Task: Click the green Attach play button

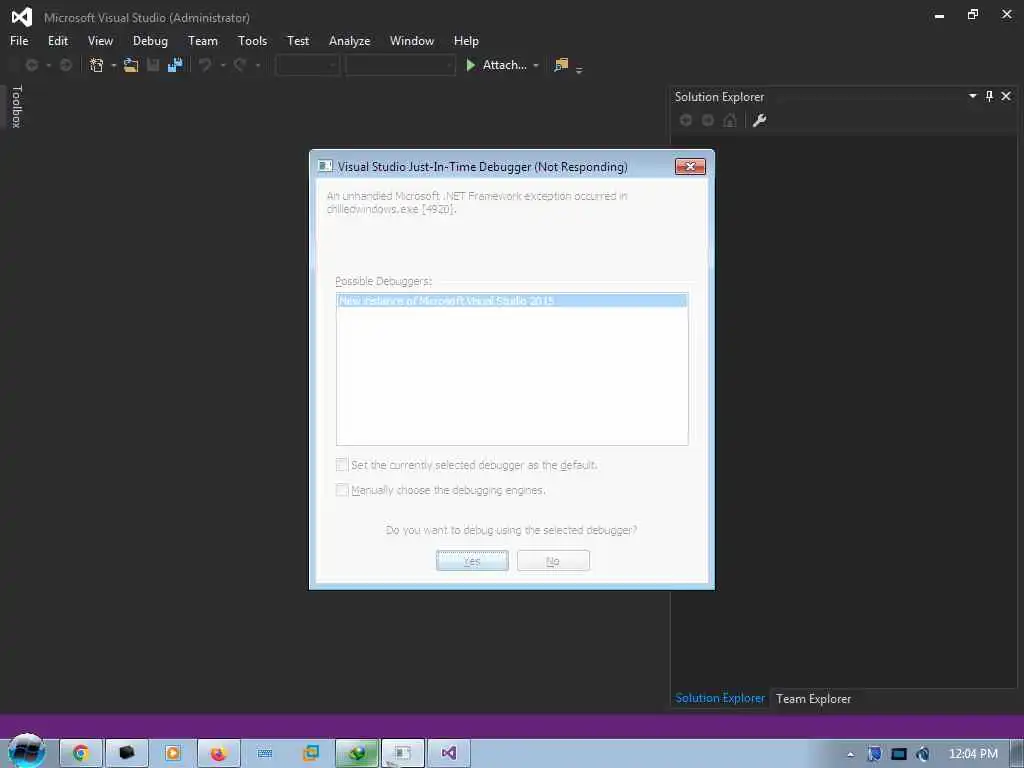Action: (470, 65)
